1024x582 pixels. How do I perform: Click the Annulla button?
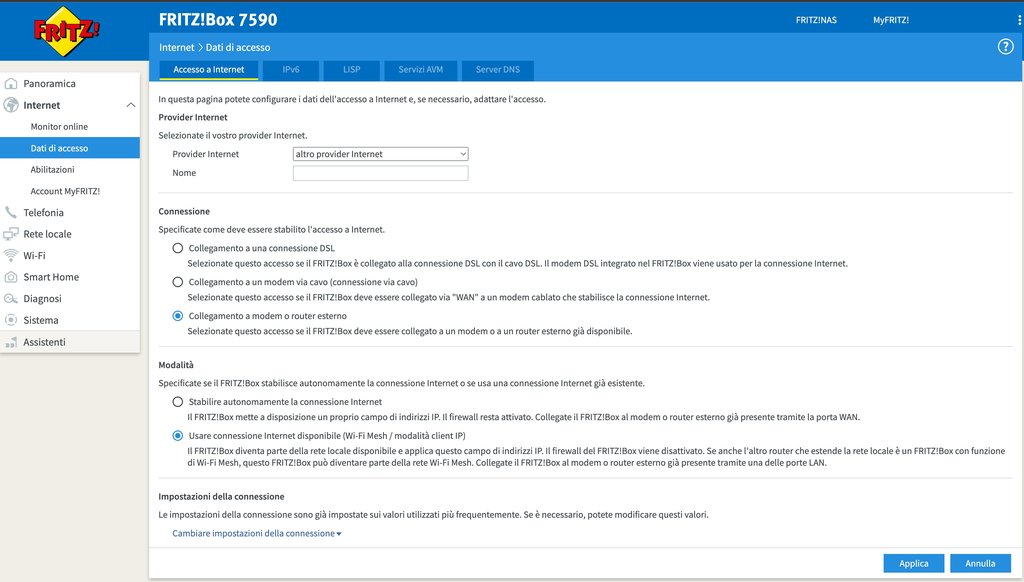tap(980, 563)
